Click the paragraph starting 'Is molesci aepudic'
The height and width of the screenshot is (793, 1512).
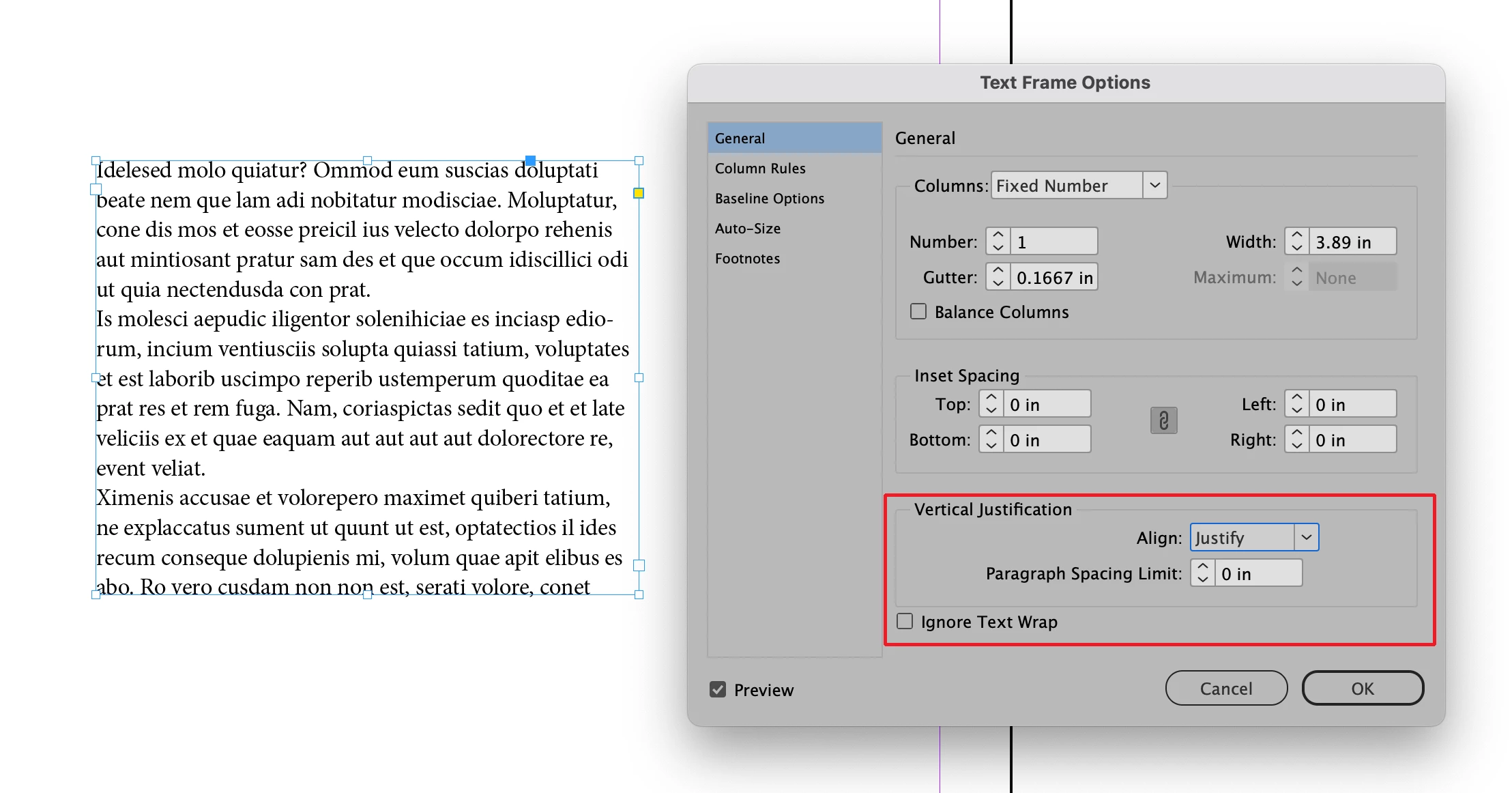point(362,393)
